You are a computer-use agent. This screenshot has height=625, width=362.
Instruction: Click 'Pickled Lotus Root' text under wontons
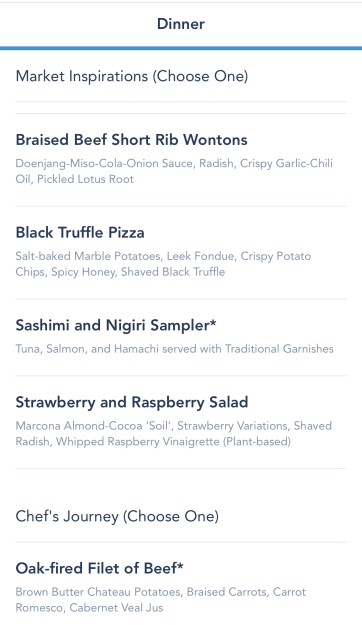[x=85, y=179]
